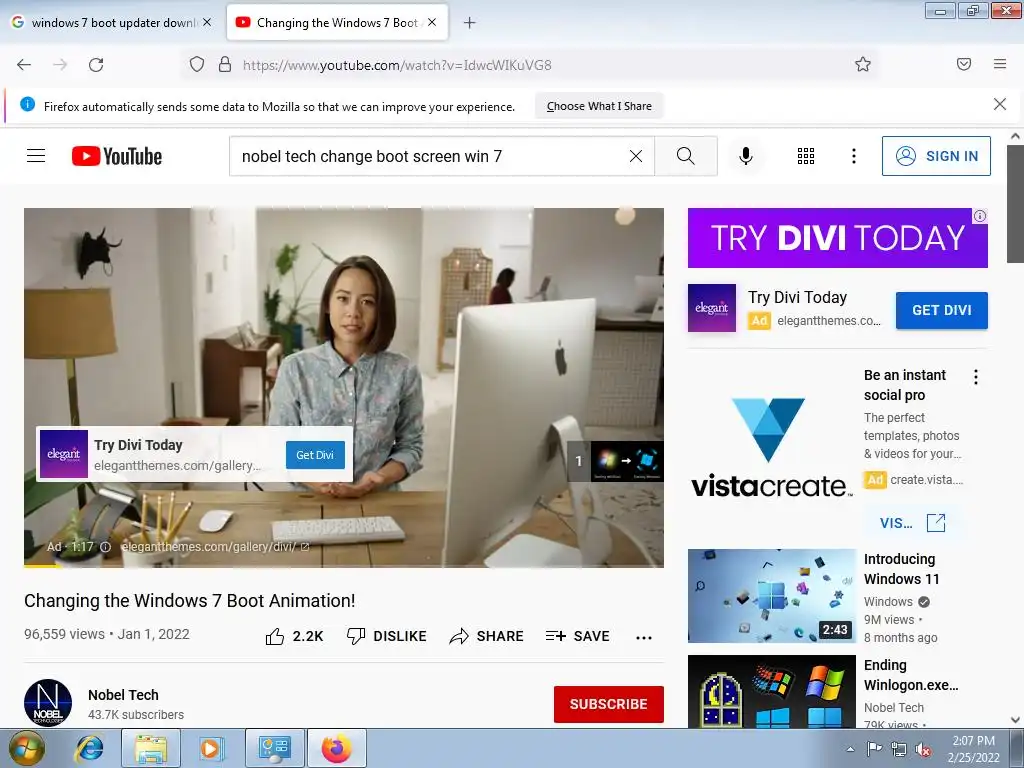1024x768 pixels.
Task: Launch Internet Explorer from taskbar
Action: 89,748
